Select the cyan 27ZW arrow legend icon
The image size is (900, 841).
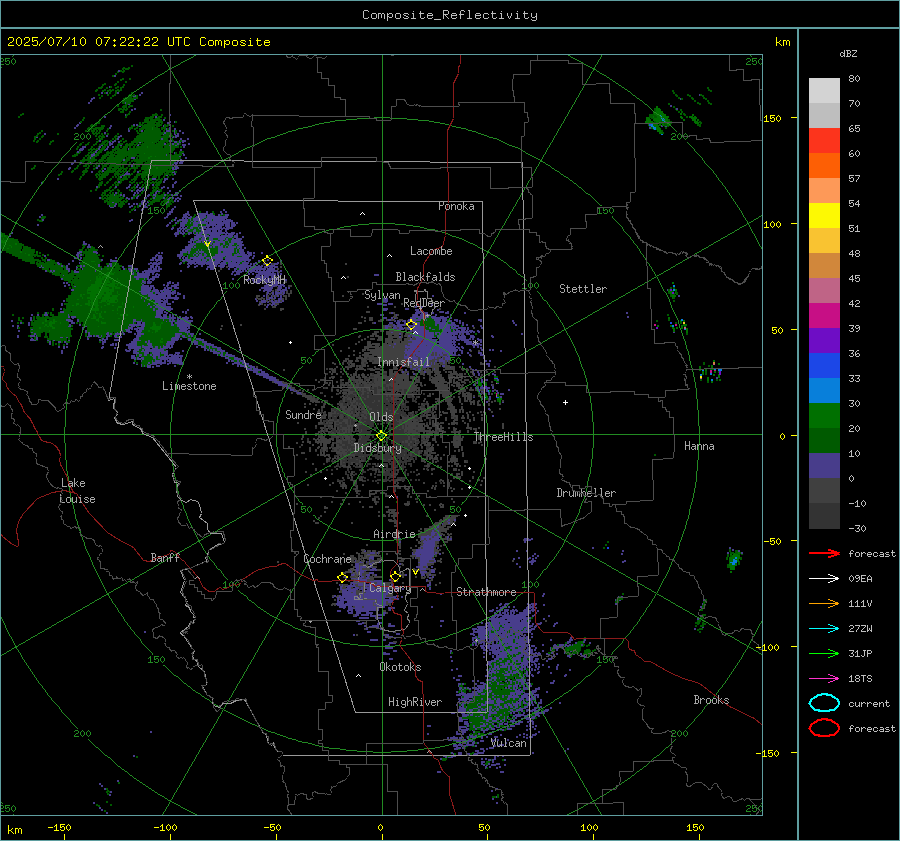click(824, 628)
